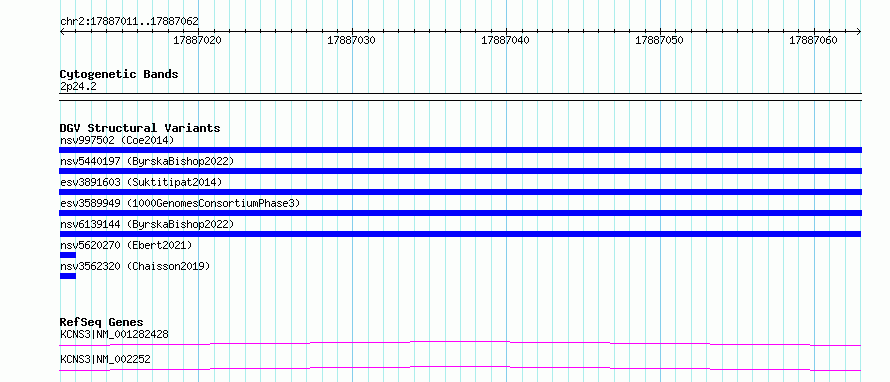Click the blue bar under nsv5440197
The height and width of the screenshot is (382, 890).
point(460,171)
